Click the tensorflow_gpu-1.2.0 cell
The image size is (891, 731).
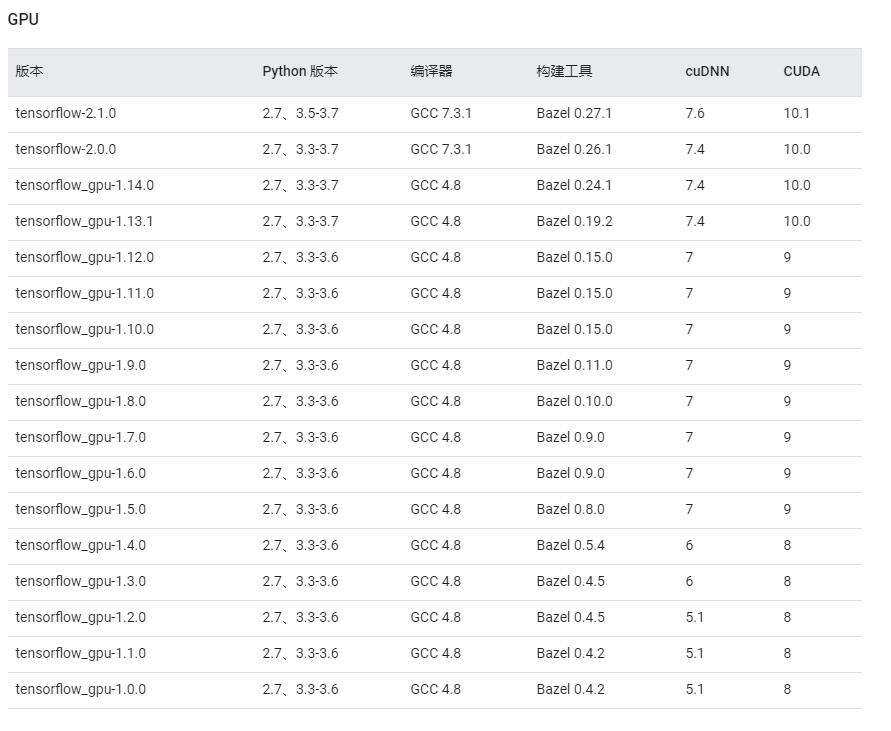pos(81,617)
